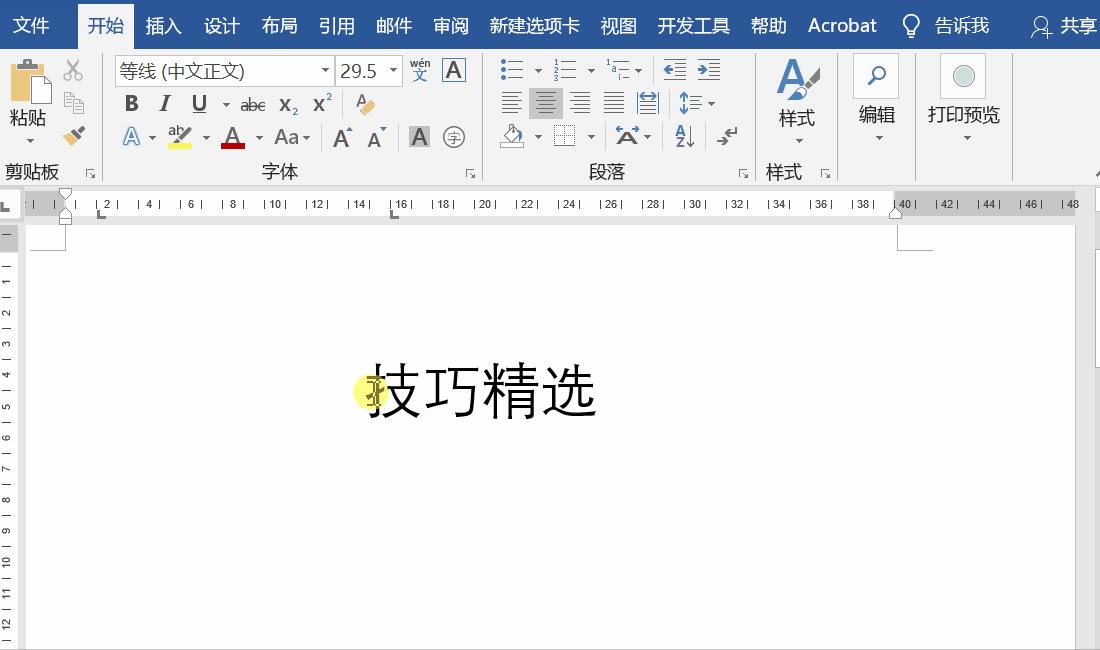
Task: Select the center alignment icon
Action: [x=546, y=103]
